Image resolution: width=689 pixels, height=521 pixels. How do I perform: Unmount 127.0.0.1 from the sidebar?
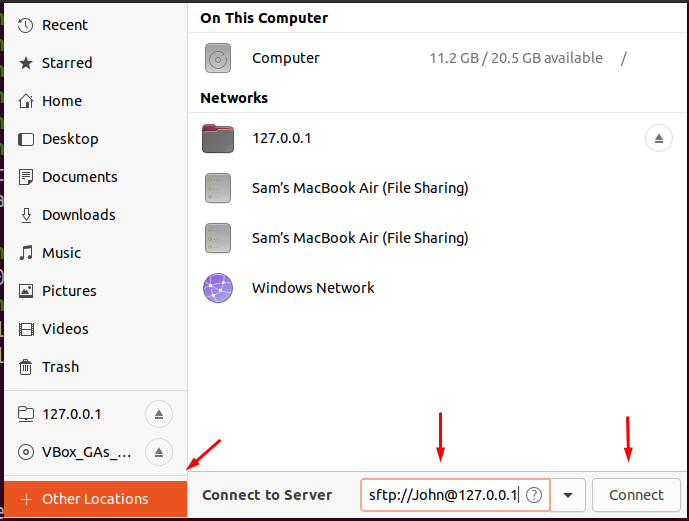(159, 414)
